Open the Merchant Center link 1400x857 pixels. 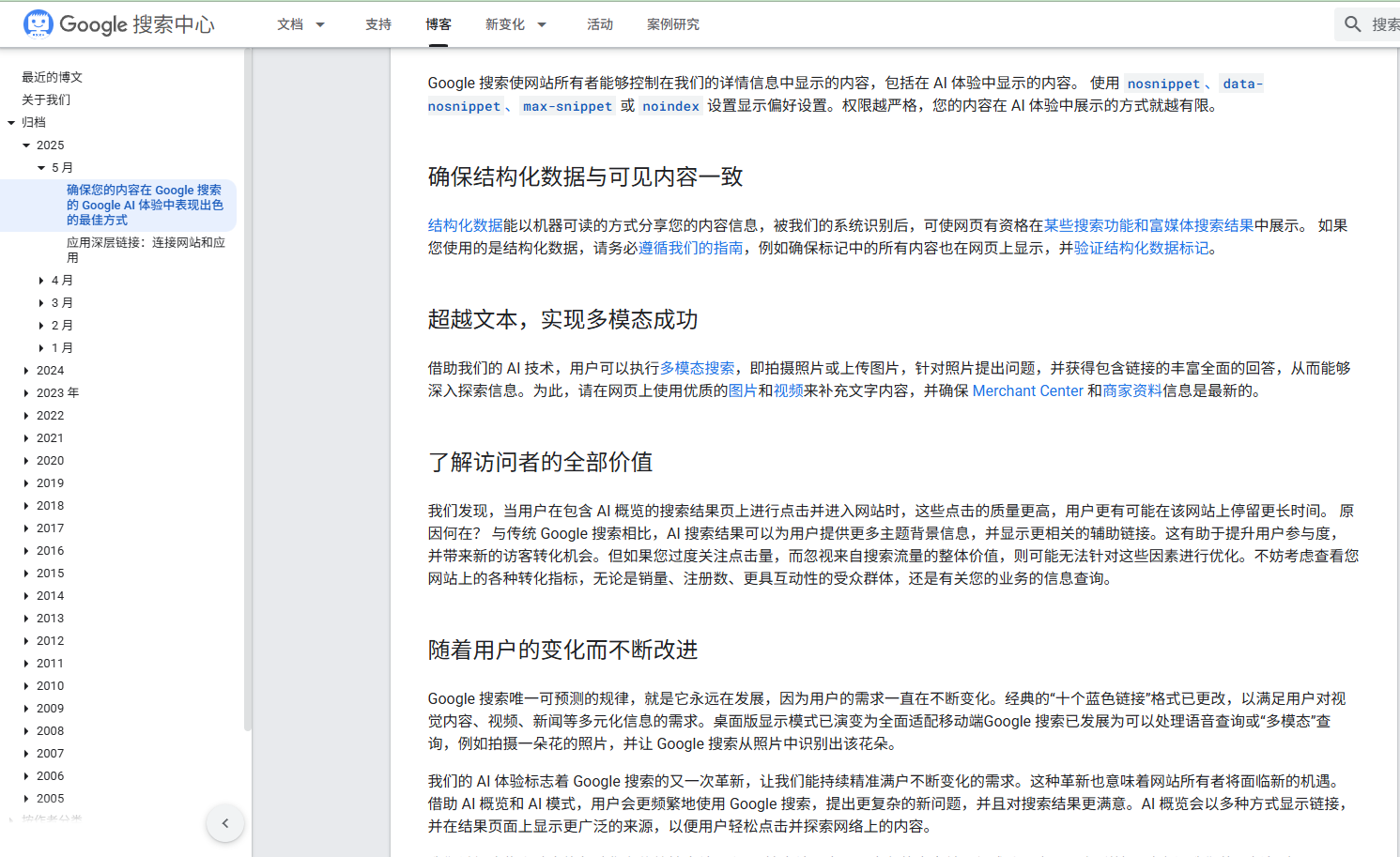(1028, 390)
